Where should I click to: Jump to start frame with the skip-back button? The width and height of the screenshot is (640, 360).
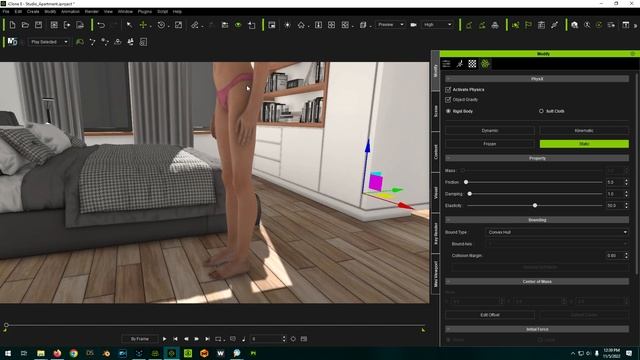click(x=175, y=339)
